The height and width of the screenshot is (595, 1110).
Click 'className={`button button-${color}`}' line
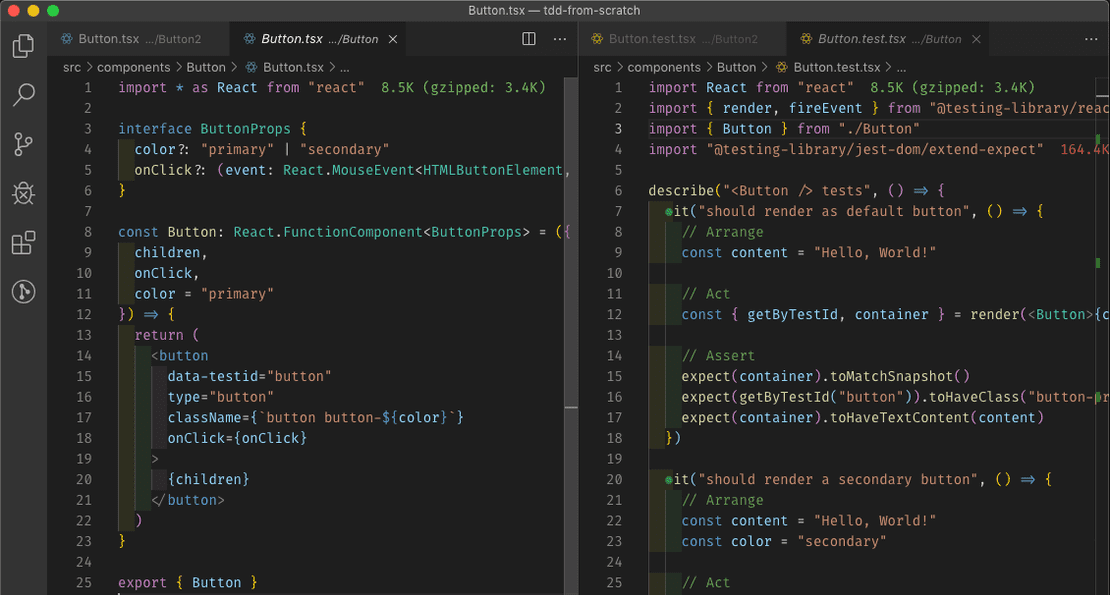pos(316,417)
